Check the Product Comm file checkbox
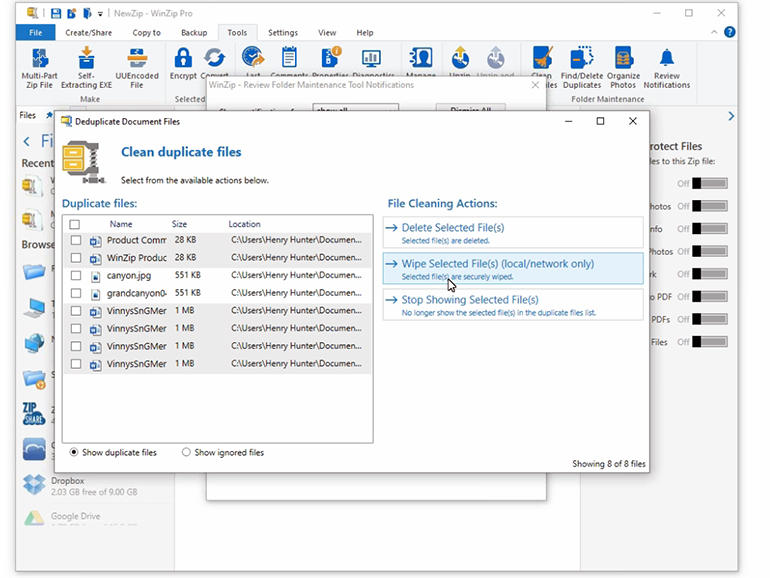The height and width of the screenshot is (578, 770). point(76,240)
